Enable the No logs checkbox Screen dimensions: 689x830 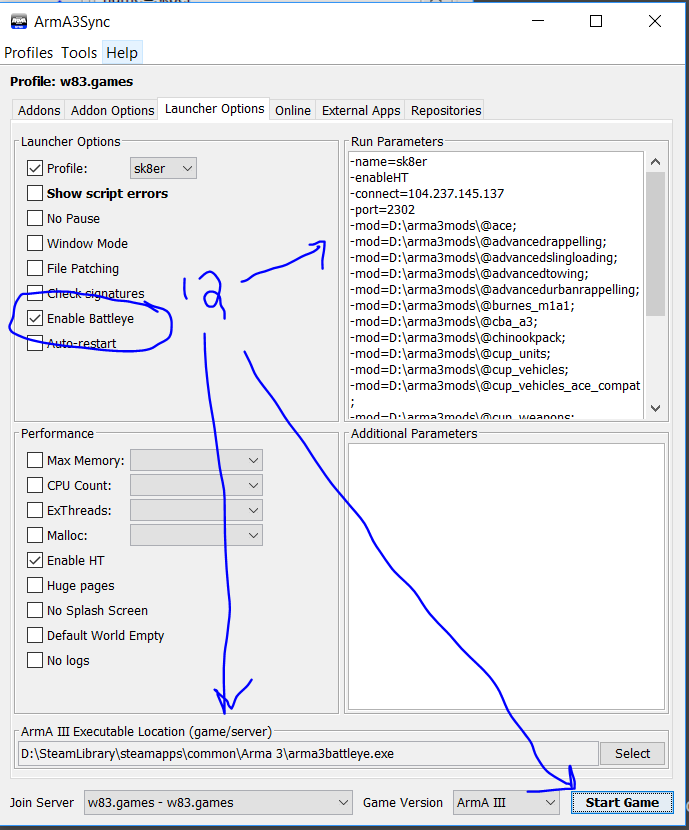35,660
